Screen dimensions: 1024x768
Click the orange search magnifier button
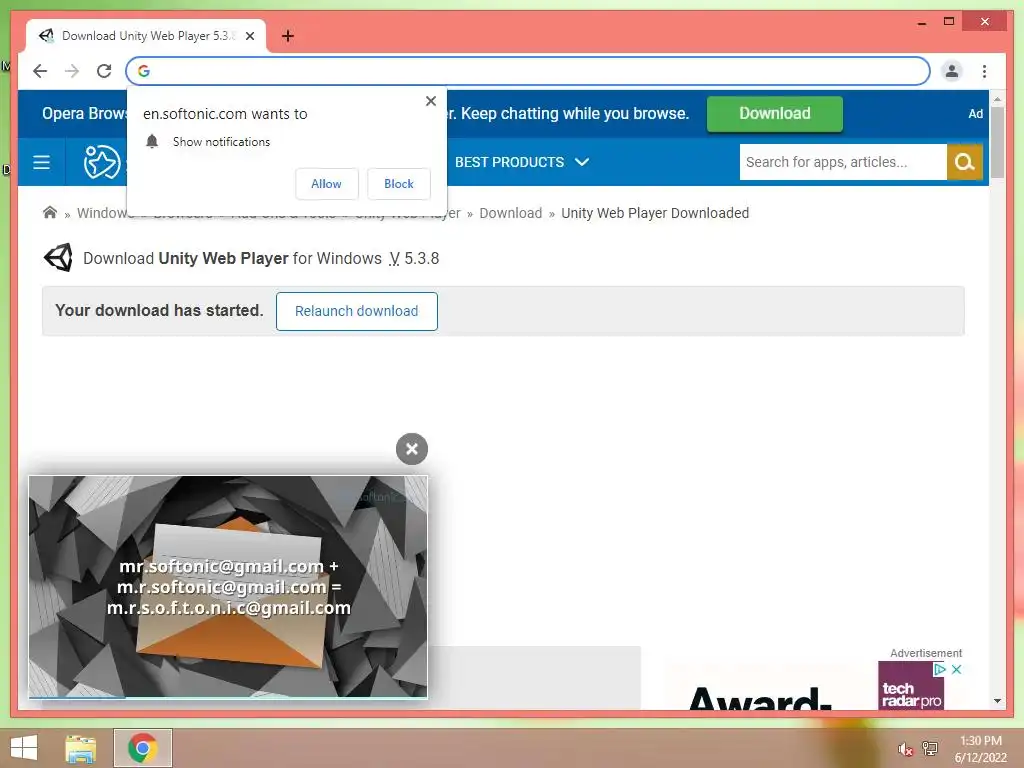pyautogui.click(x=965, y=162)
